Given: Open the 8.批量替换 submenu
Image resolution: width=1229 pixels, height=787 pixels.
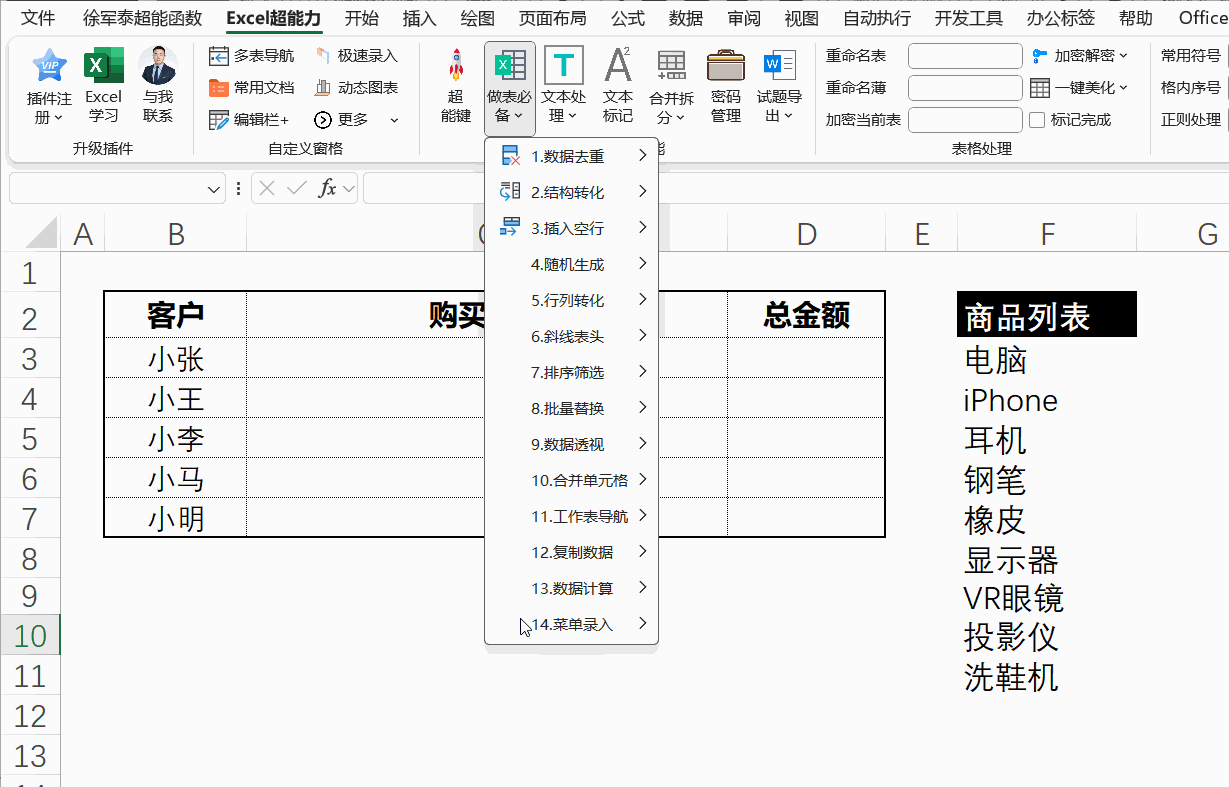Looking at the screenshot, I should [571, 408].
